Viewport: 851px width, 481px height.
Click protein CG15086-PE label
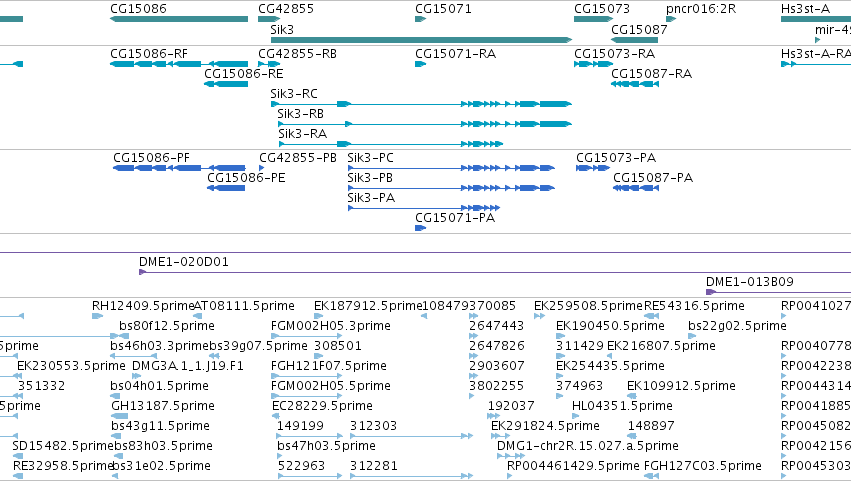click(x=246, y=178)
